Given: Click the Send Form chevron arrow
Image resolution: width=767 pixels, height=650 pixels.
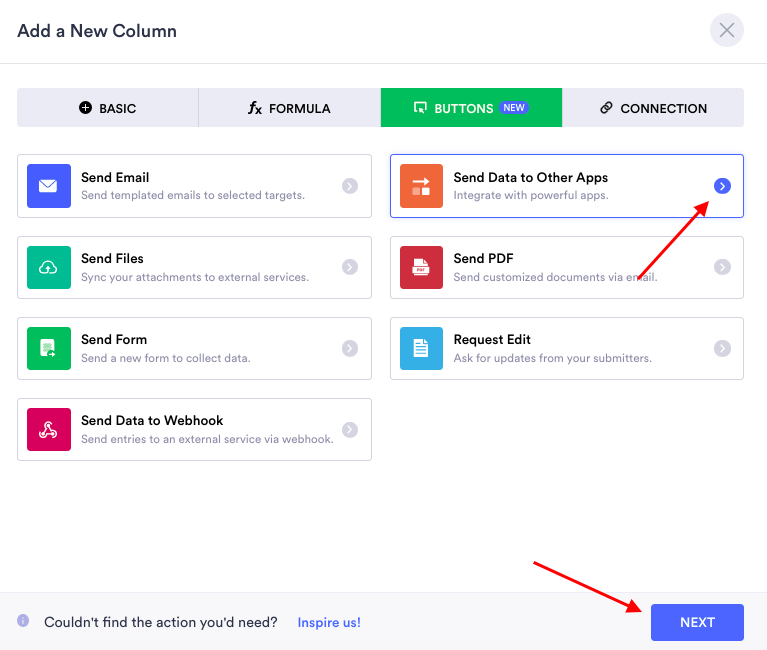Looking at the screenshot, I should tap(349, 348).
